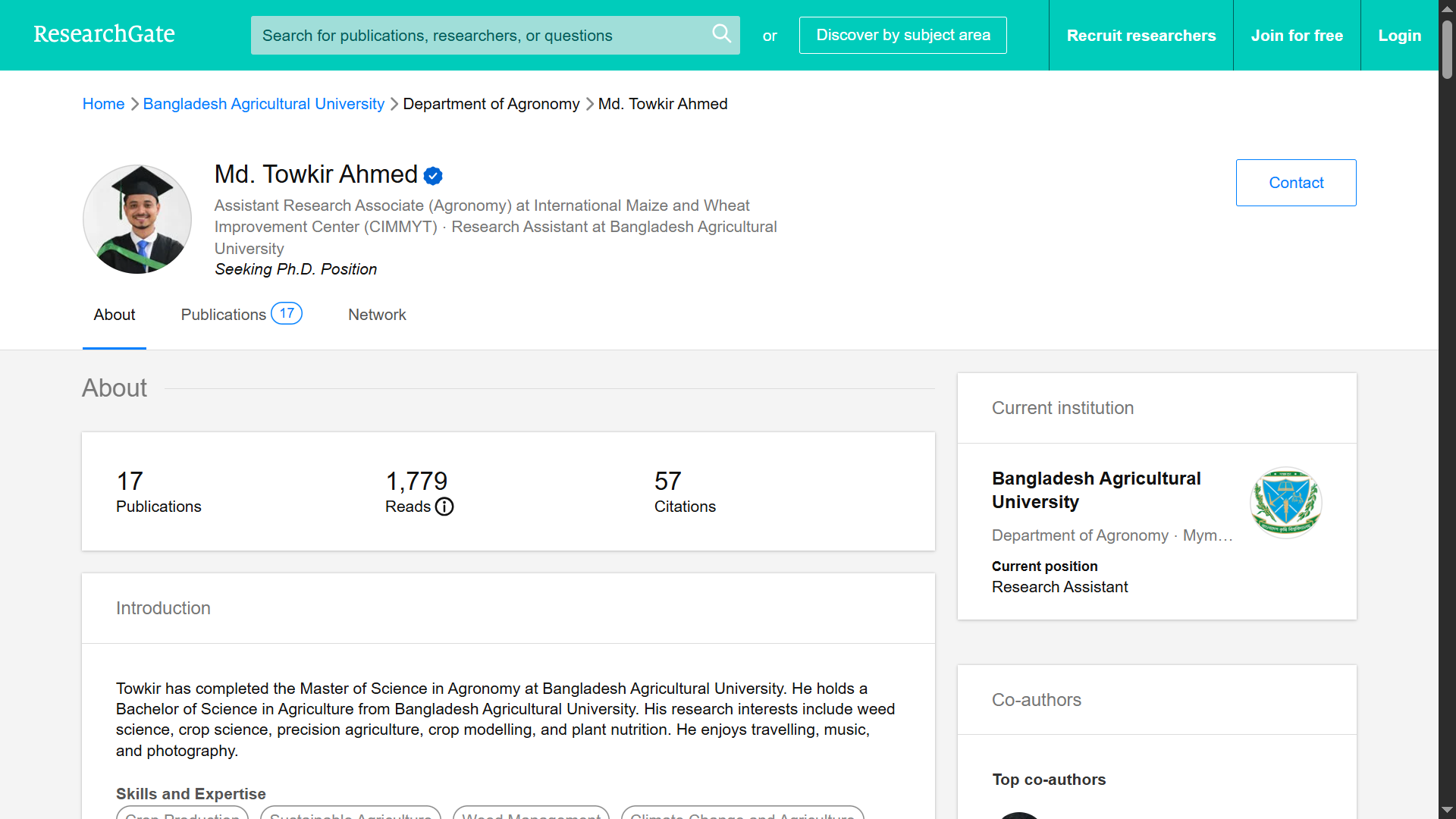
Task: Click the vertical scrollbar thumb
Action: [x=1447, y=49]
